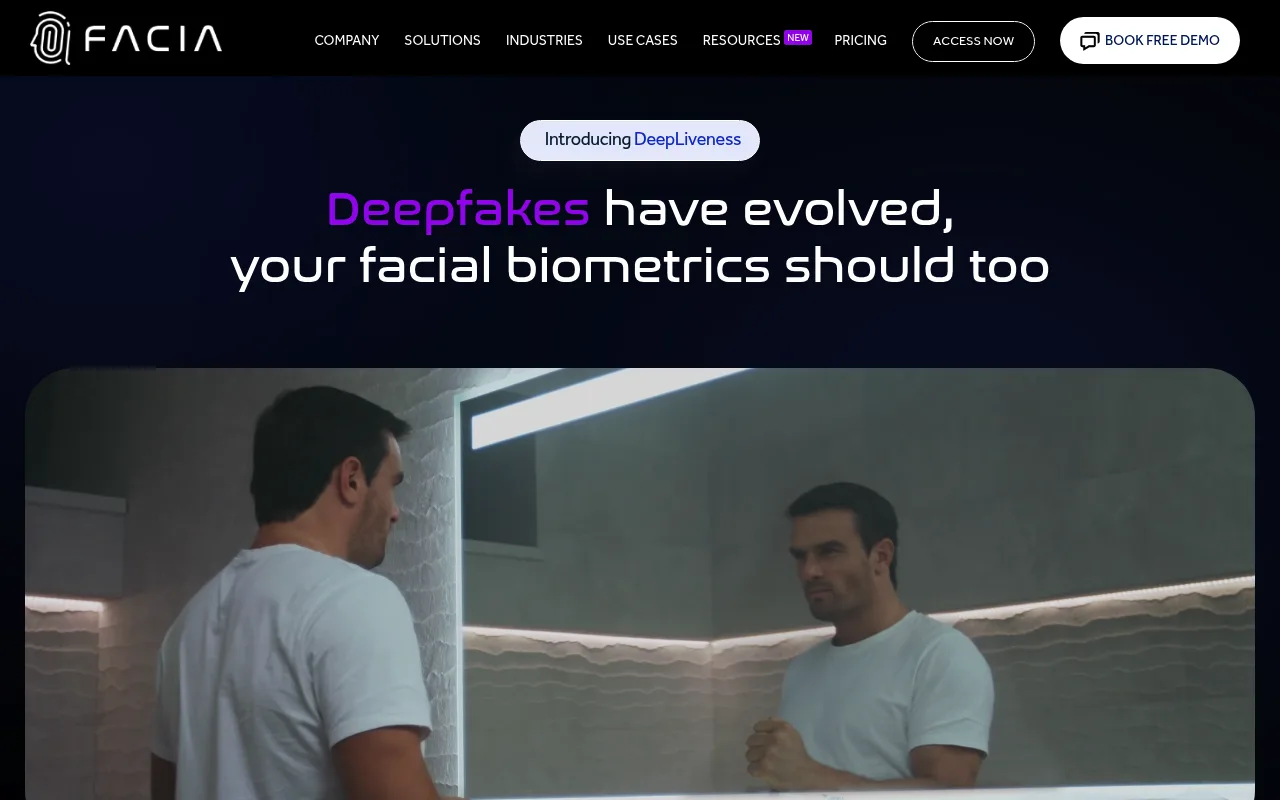This screenshot has width=1280, height=800.
Task: Click the Facia fingerprint logo
Action: (126, 39)
